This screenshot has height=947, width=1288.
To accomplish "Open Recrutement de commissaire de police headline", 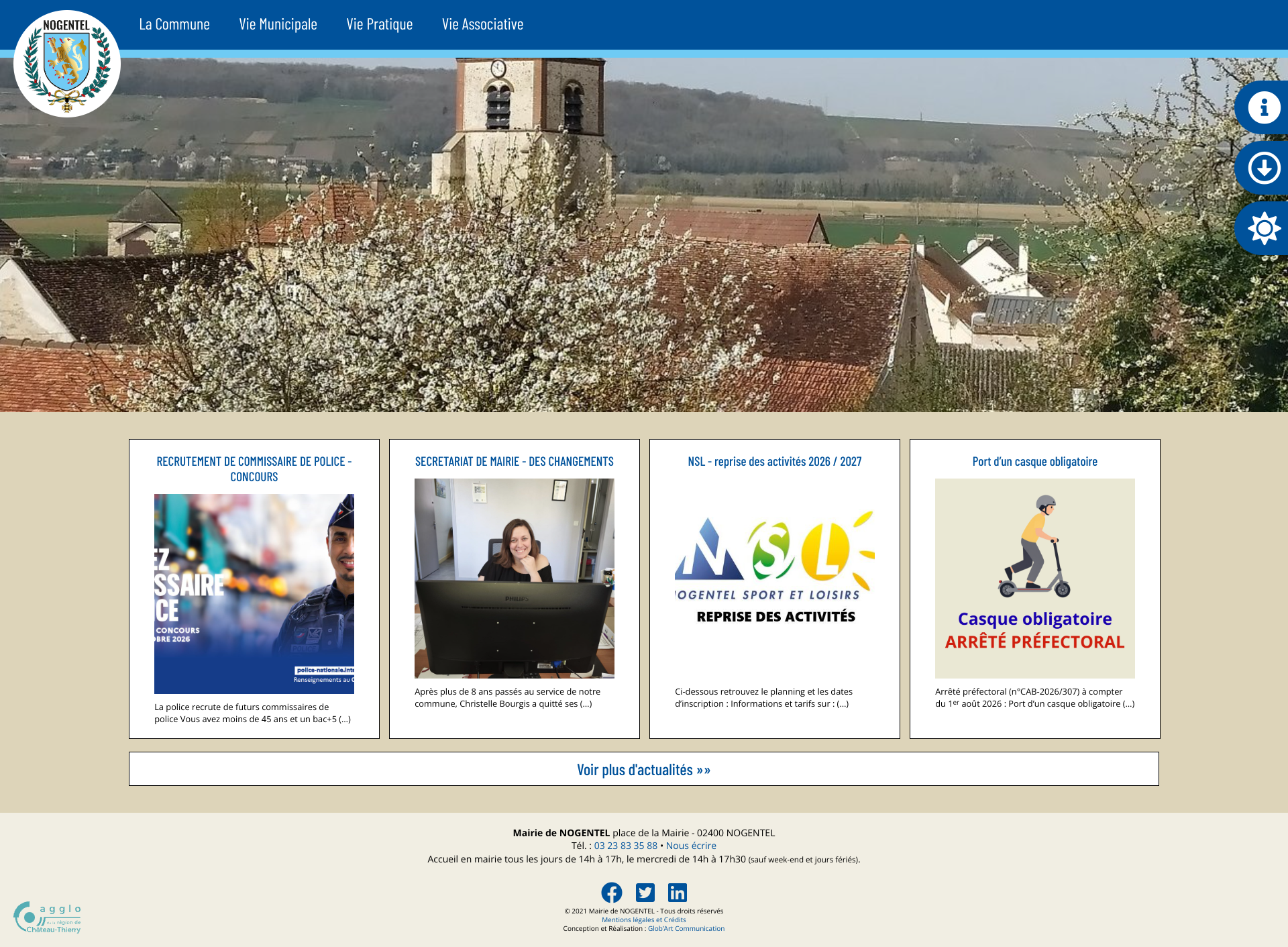I will point(254,469).
